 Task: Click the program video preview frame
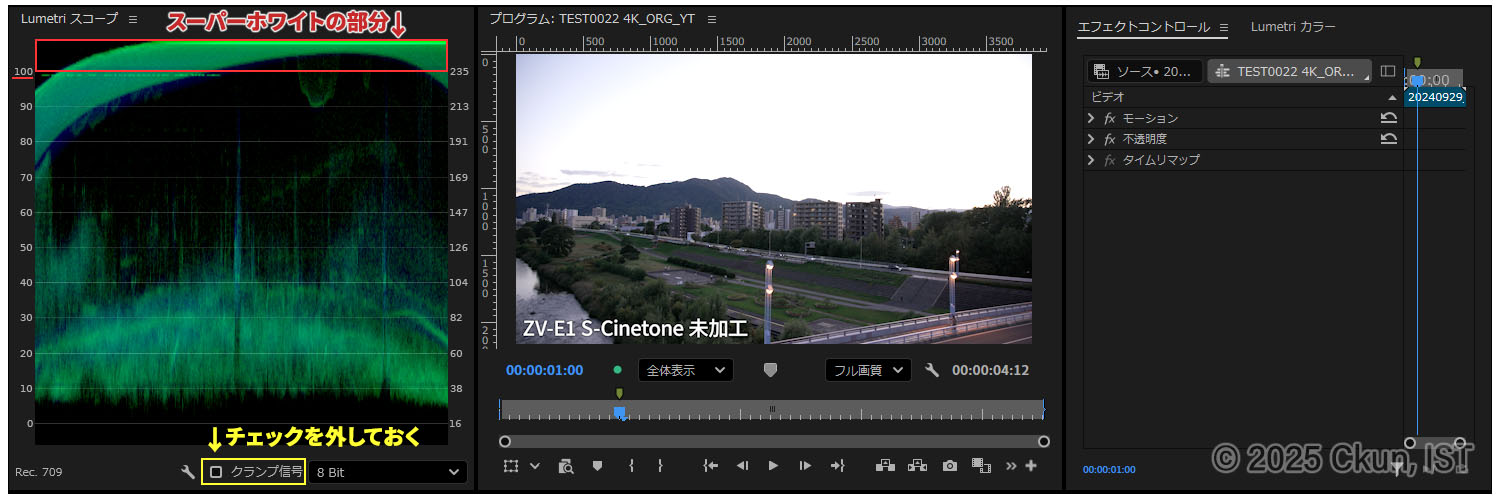(x=773, y=198)
